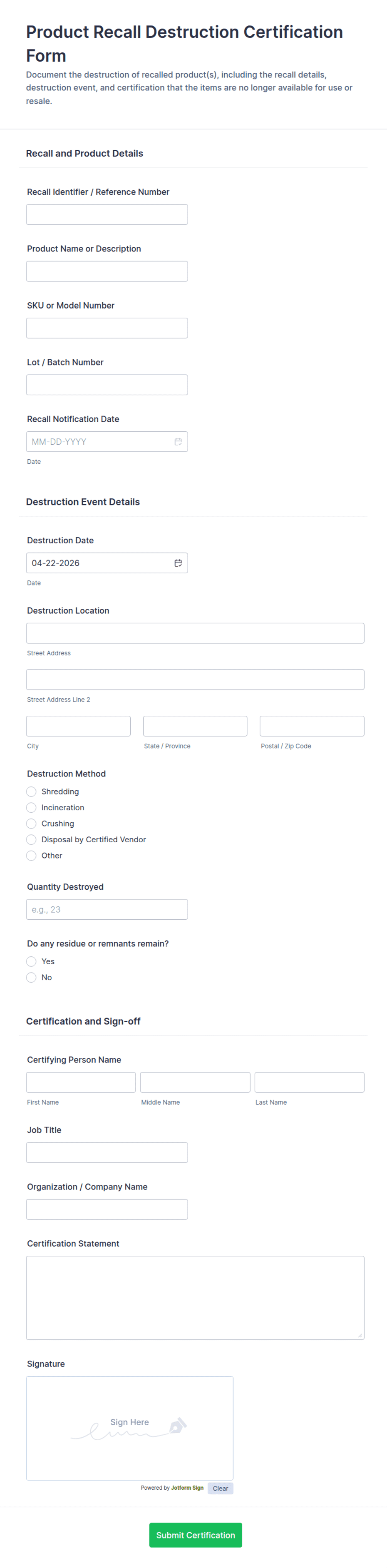Click the Sign Here signature pad
This screenshot has width=387, height=1568.
click(129, 1428)
